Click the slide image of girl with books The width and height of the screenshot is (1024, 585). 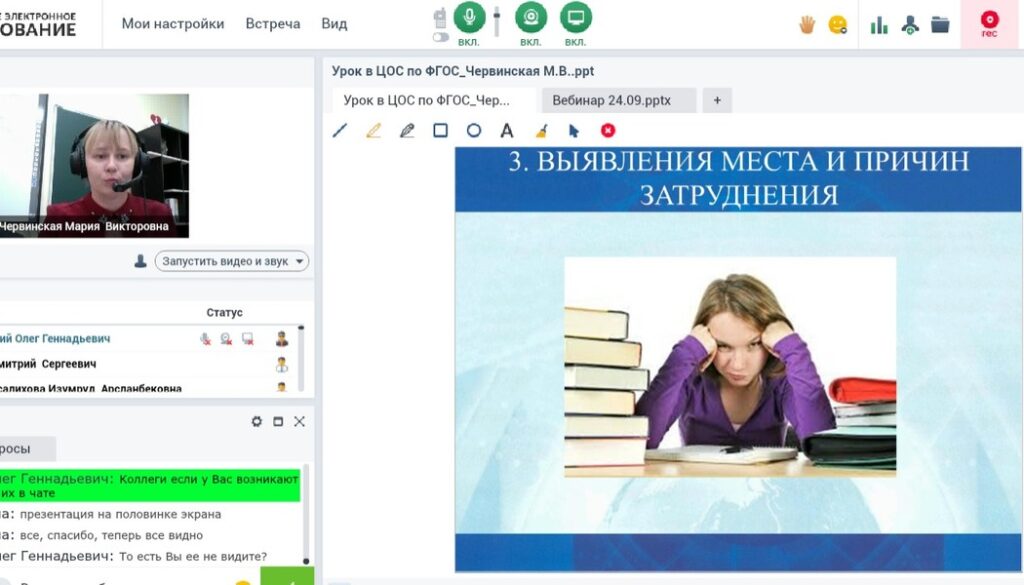coord(730,367)
